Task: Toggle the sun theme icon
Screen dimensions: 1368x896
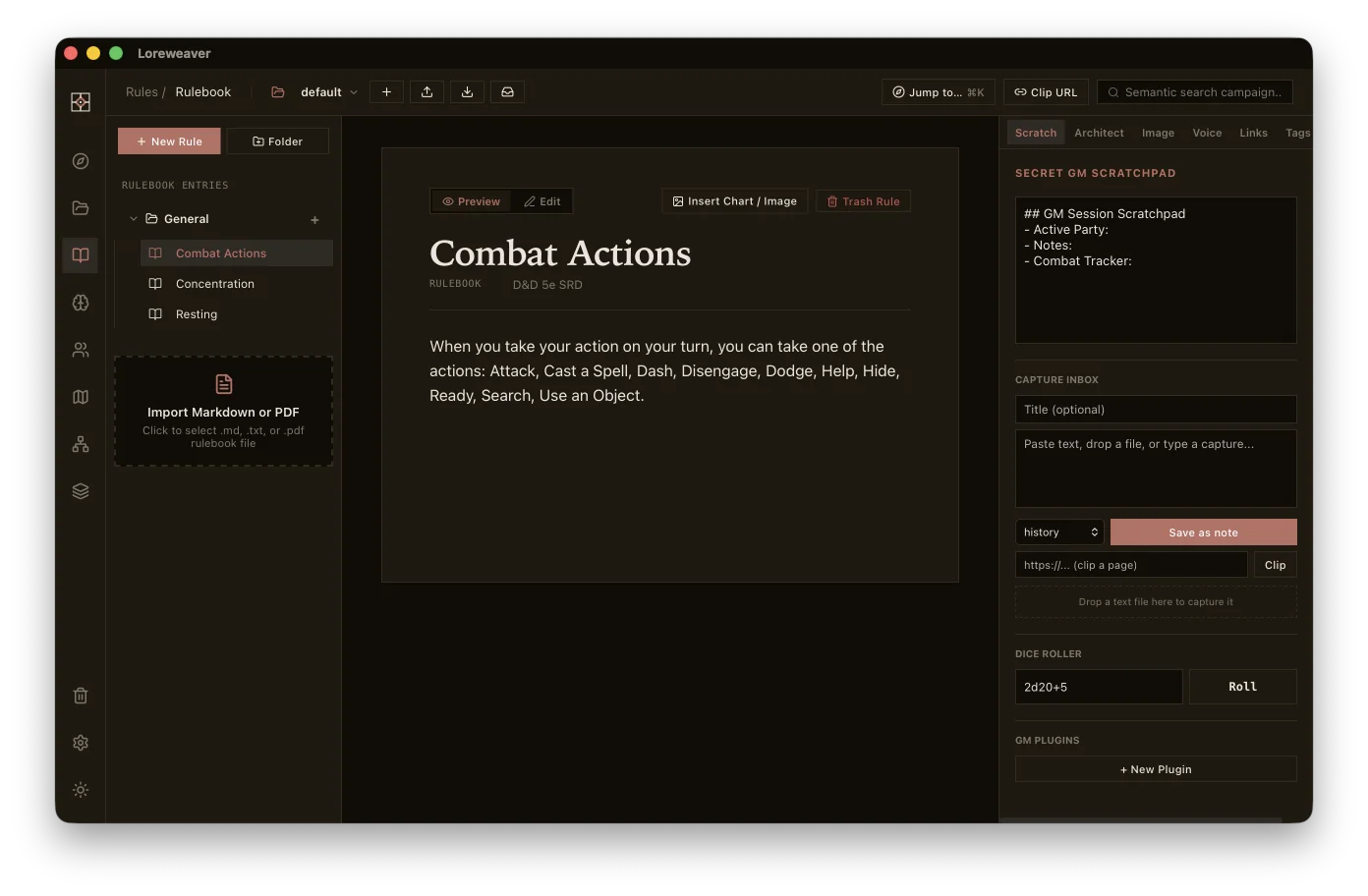Action: point(81,790)
